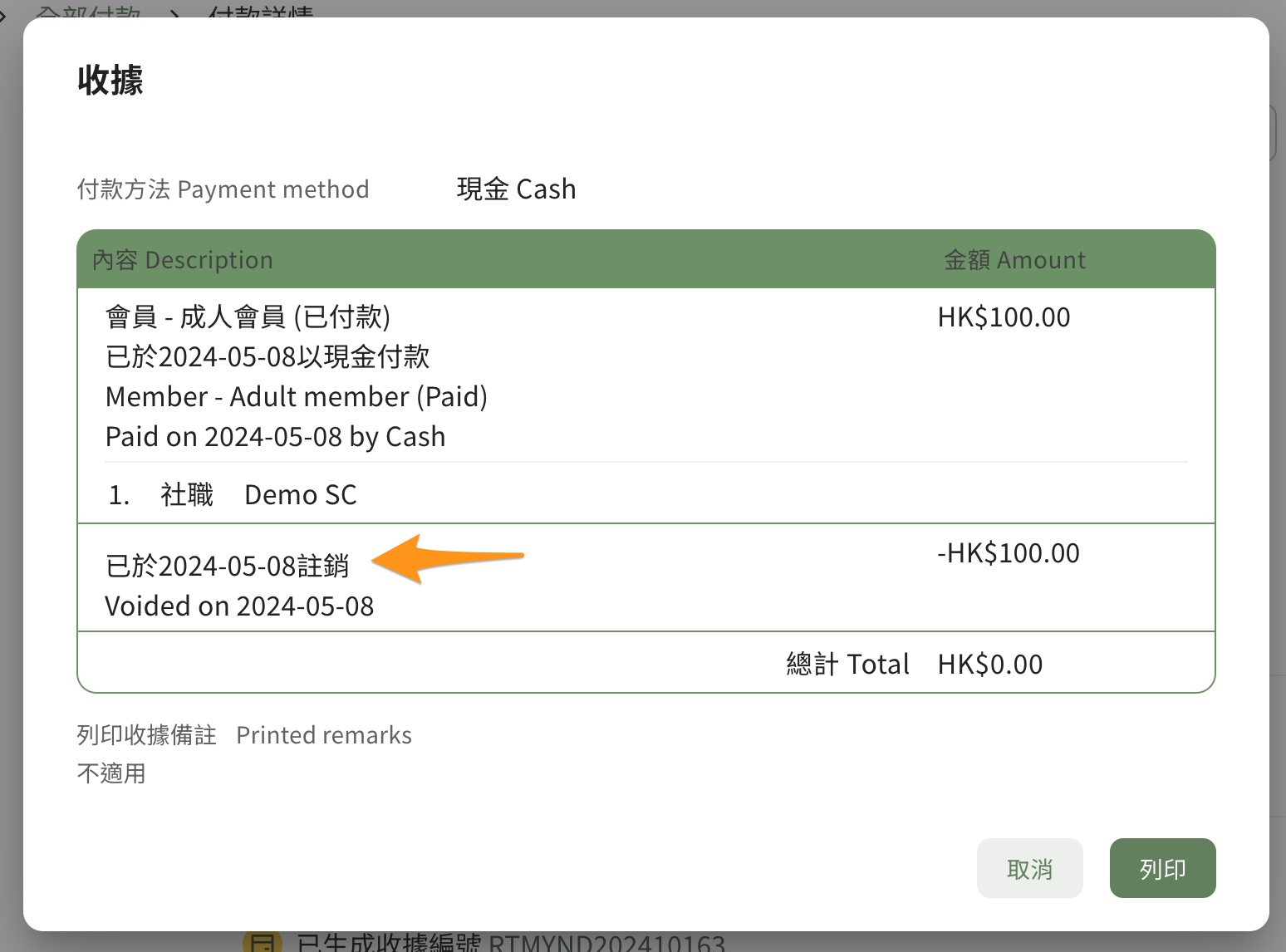Click the -HK$100.00 voided amount

coord(1009,553)
